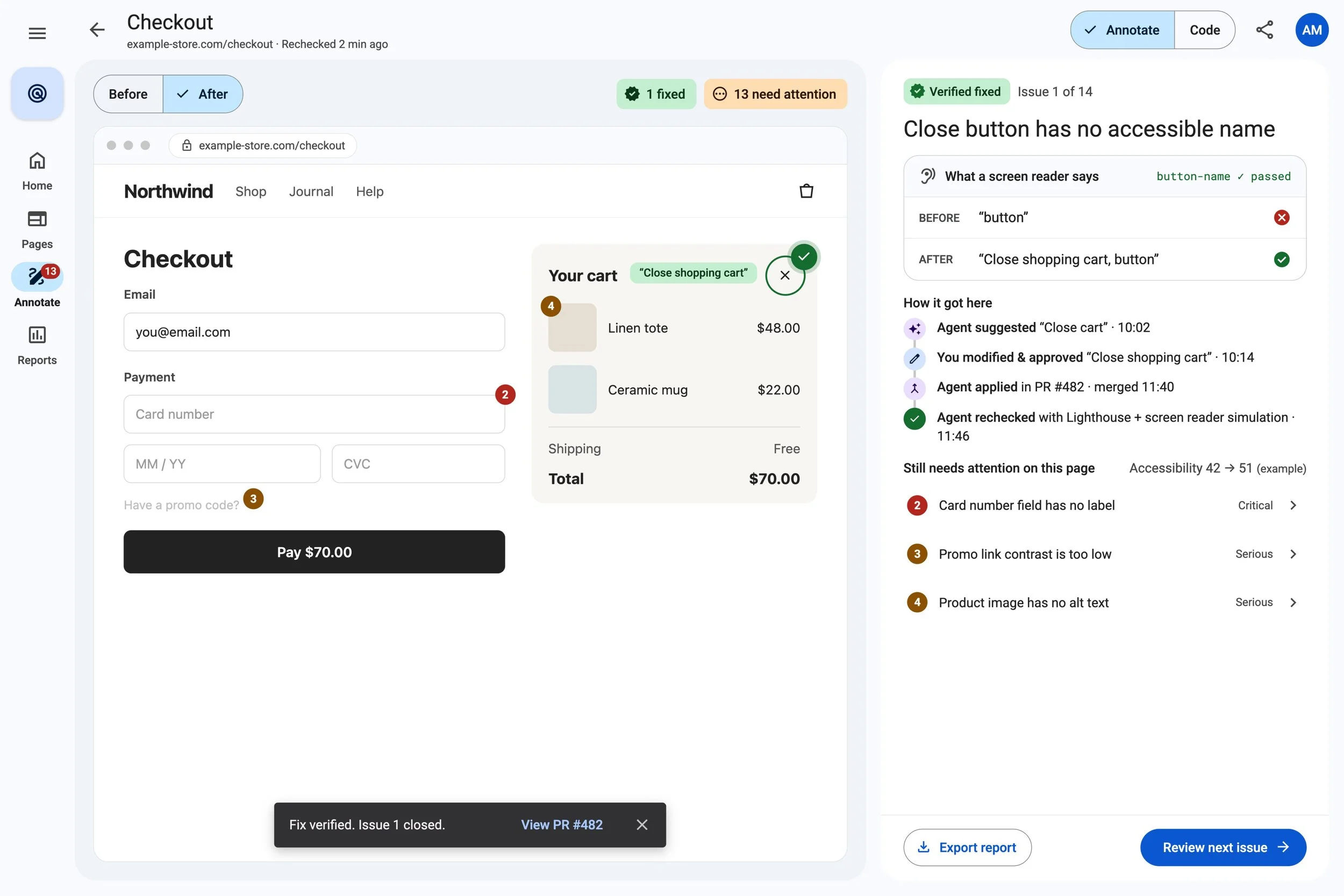Expand Promo link contrast is too low
The height and width of the screenshot is (896, 1344).
tap(1104, 554)
